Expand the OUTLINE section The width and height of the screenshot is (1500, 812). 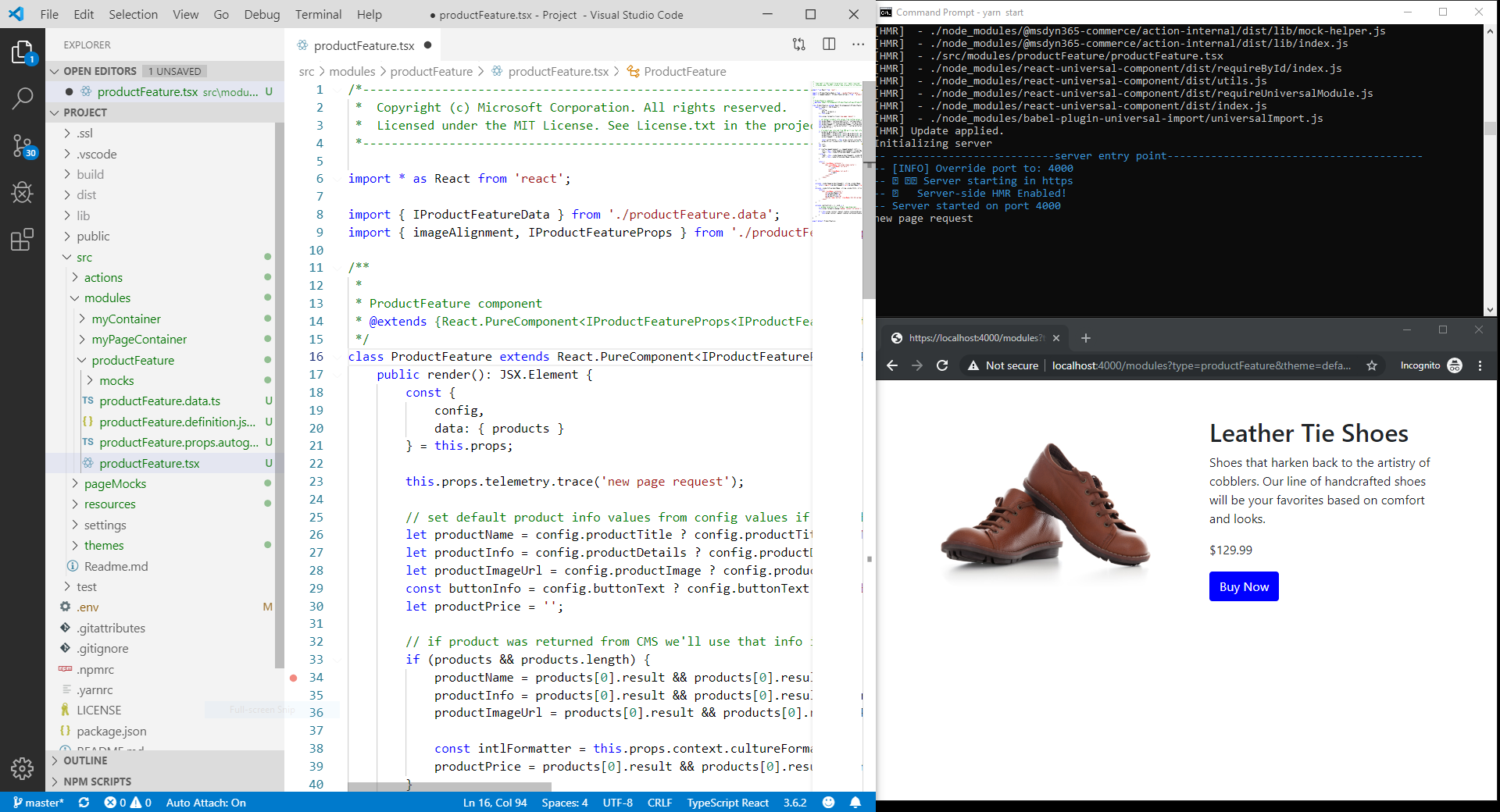[x=85, y=760]
